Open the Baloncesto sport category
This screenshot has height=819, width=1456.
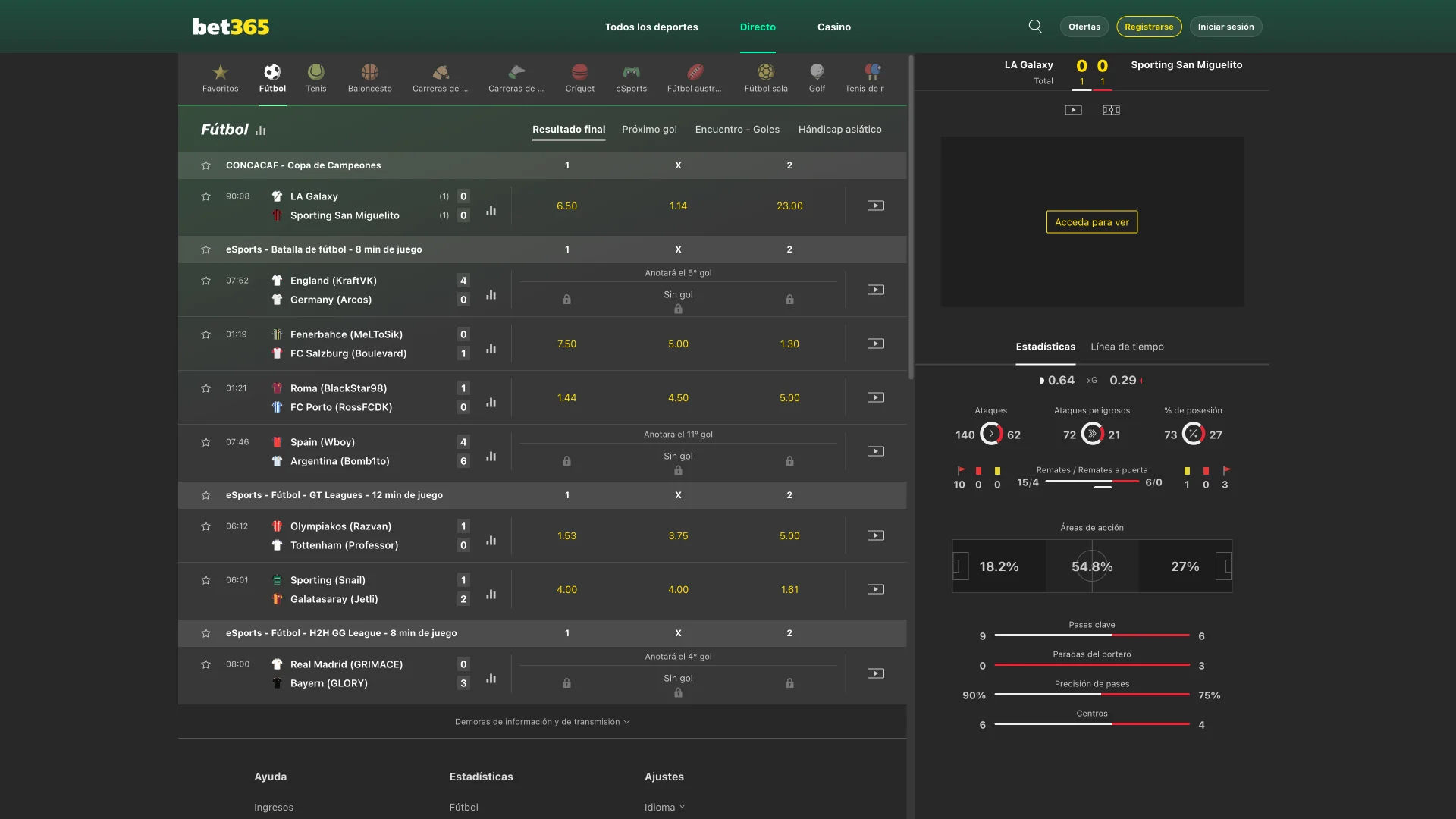pyautogui.click(x=370, y=77)
